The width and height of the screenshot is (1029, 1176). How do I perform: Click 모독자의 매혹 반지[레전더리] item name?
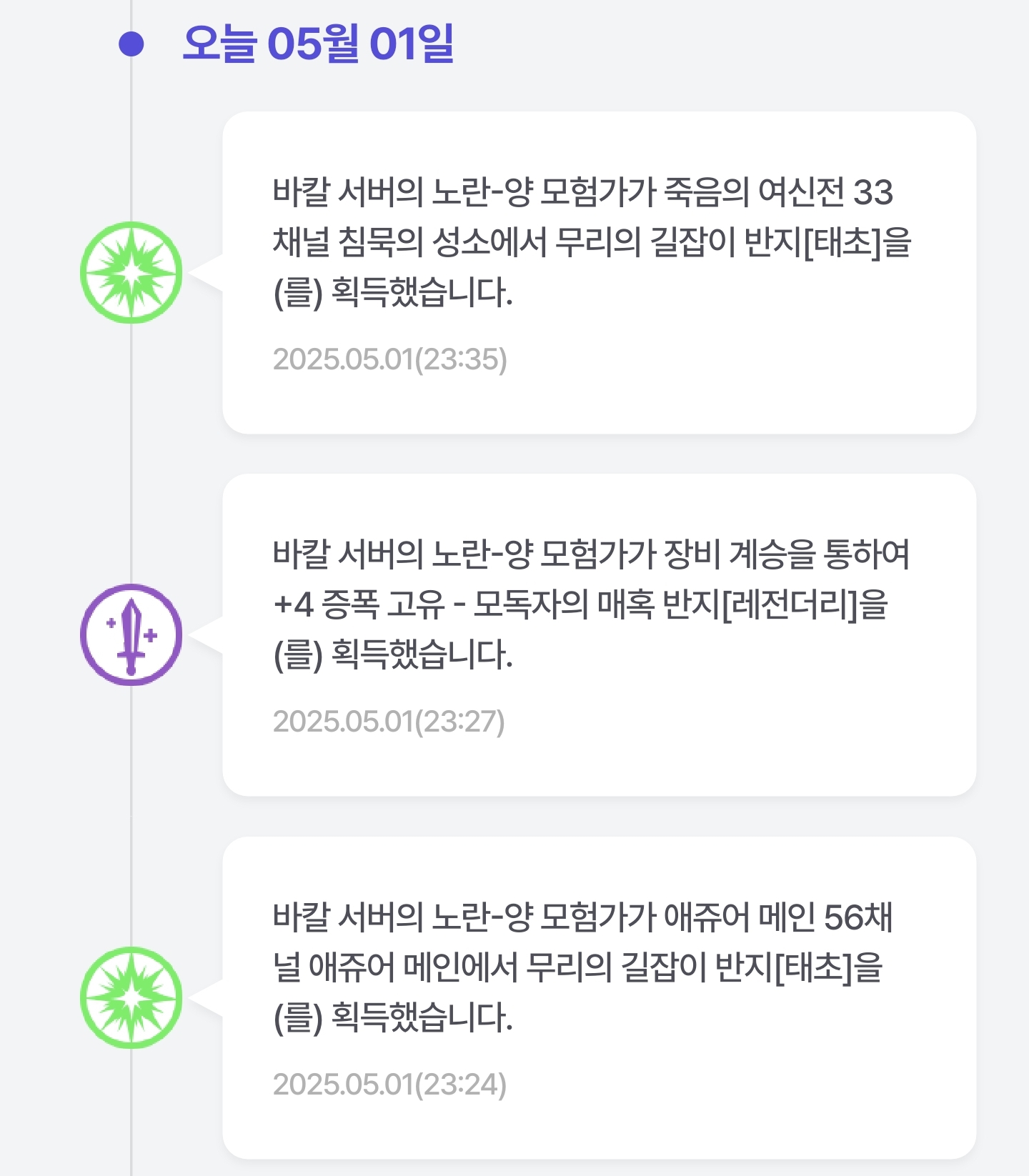pos(665,605)
